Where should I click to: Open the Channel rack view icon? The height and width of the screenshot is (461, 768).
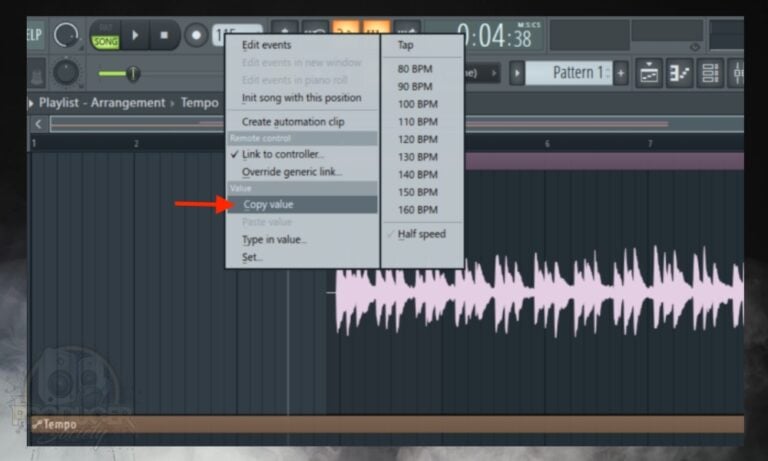pyautogui.click(x=710, y=73)
